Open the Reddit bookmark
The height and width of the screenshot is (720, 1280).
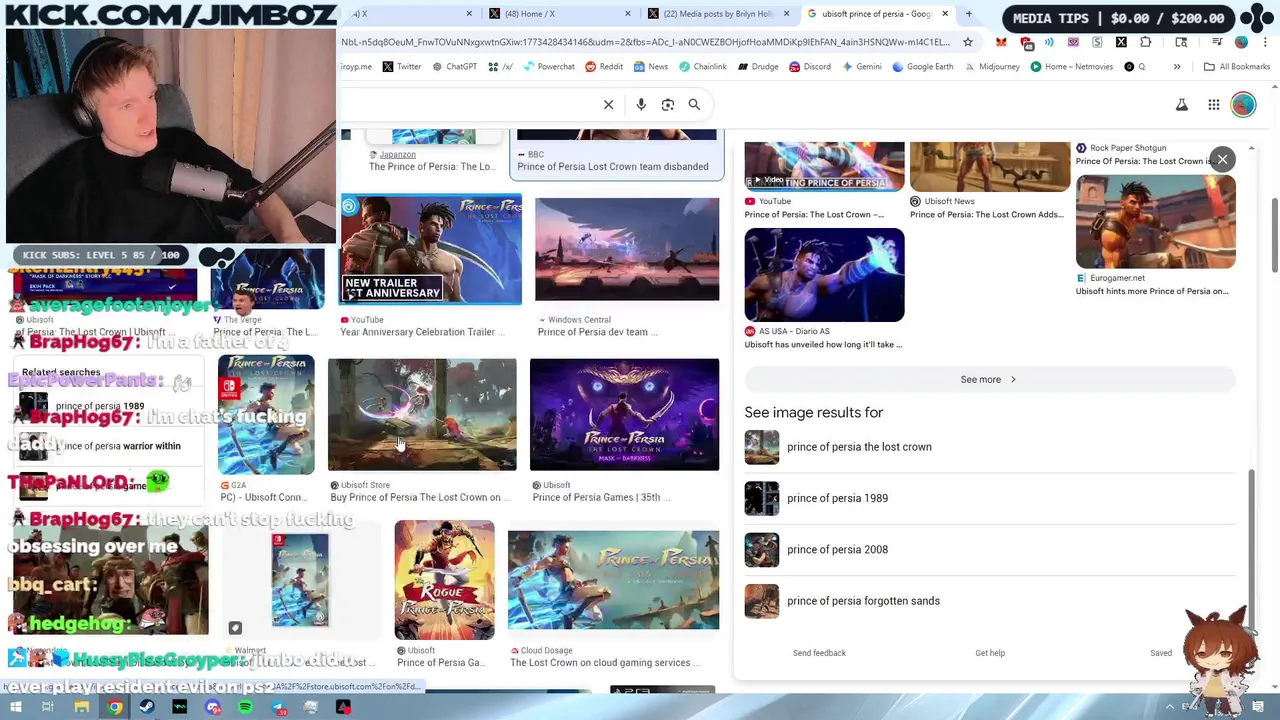pos(604,67)
